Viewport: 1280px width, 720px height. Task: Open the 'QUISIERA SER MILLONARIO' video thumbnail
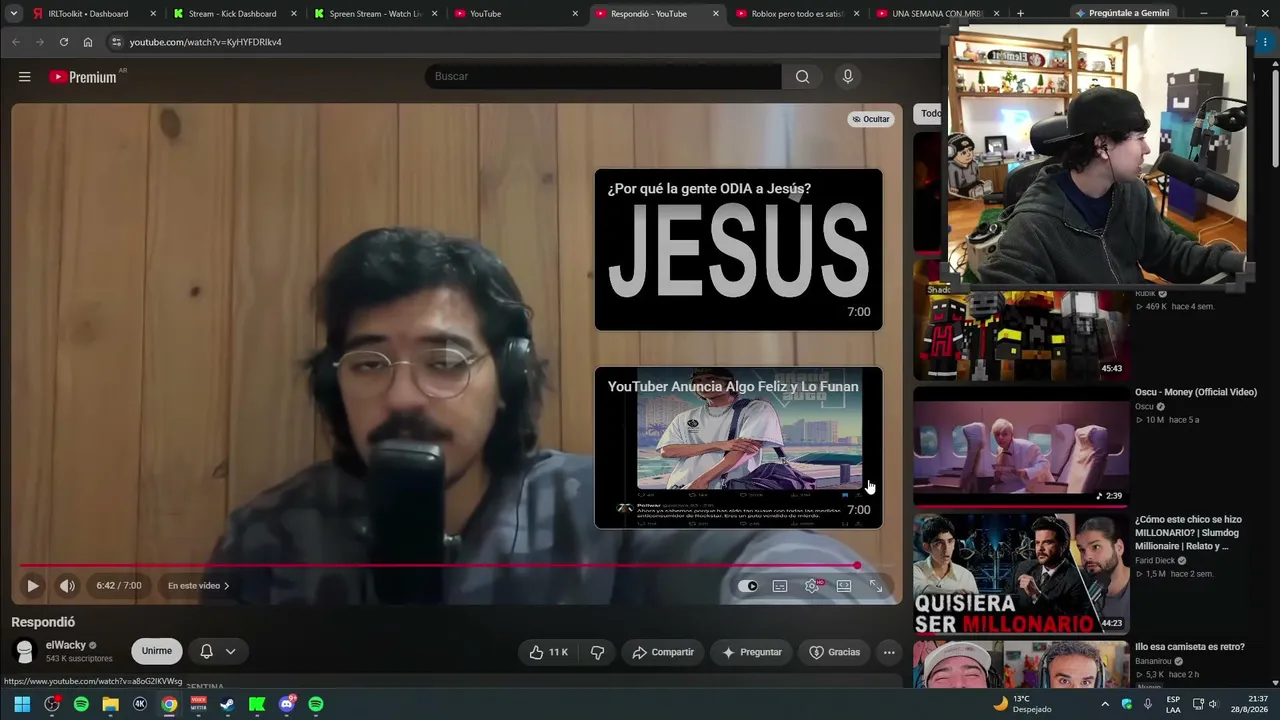1021,574
